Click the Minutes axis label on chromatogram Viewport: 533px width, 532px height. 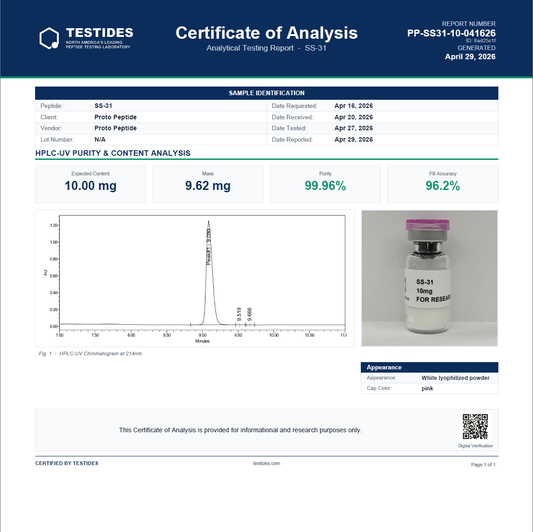click(x=202, y=341)
